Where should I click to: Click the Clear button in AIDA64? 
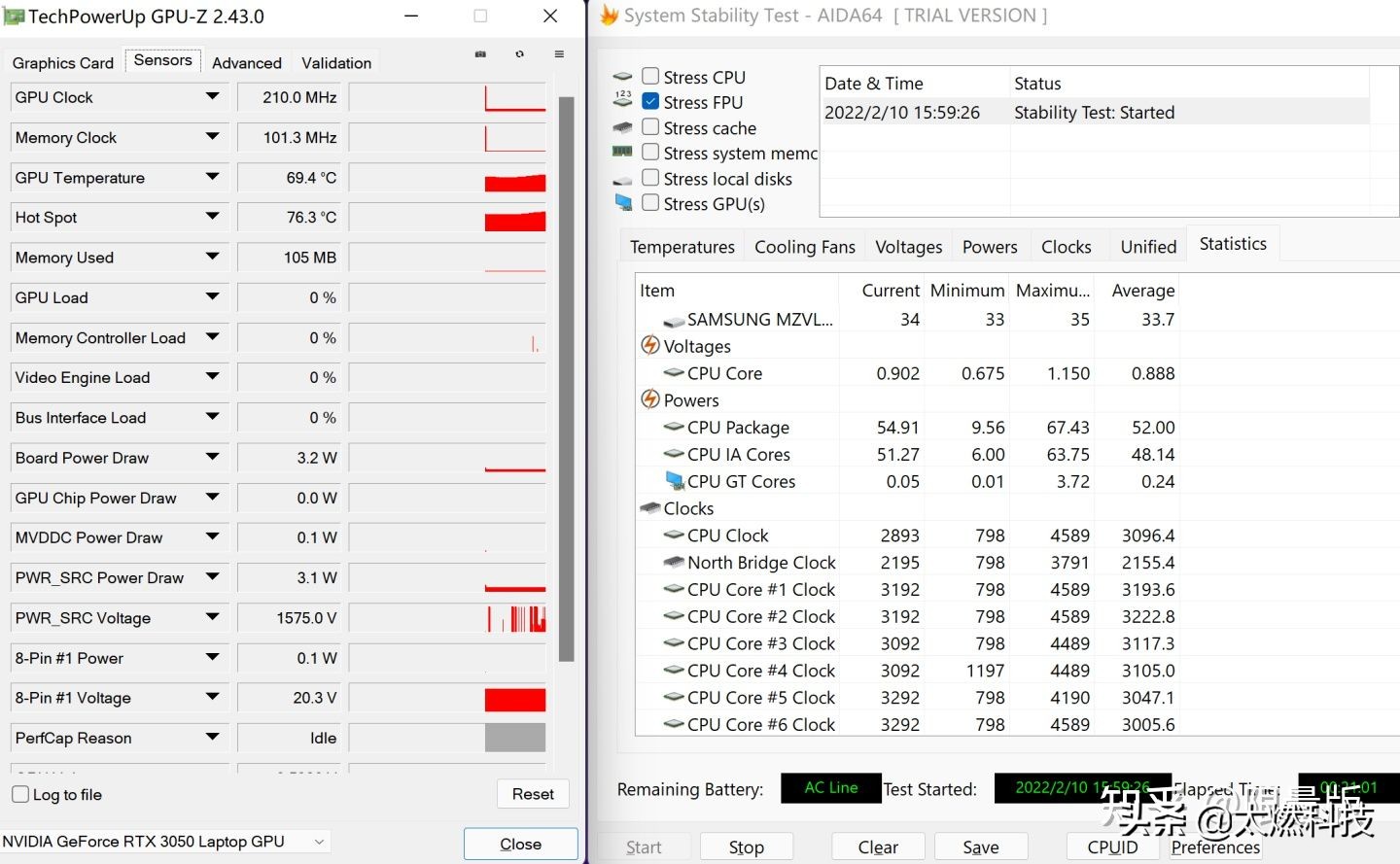878,847
